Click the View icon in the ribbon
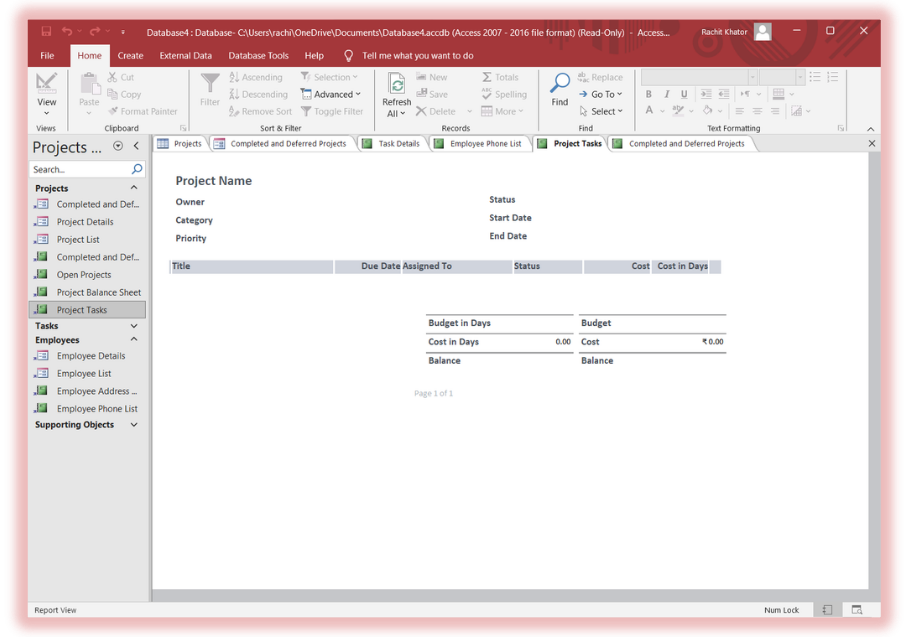 pyautogui.click(x=46, y=84)
